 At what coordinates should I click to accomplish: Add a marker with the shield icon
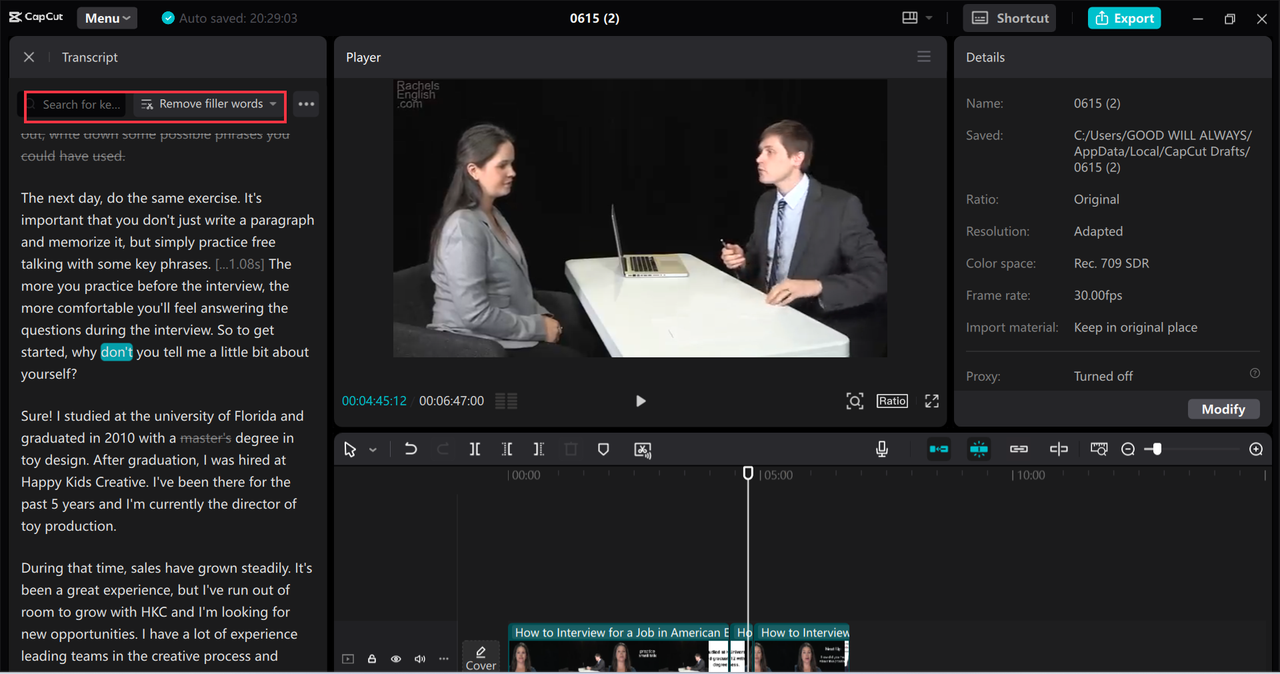603,450
